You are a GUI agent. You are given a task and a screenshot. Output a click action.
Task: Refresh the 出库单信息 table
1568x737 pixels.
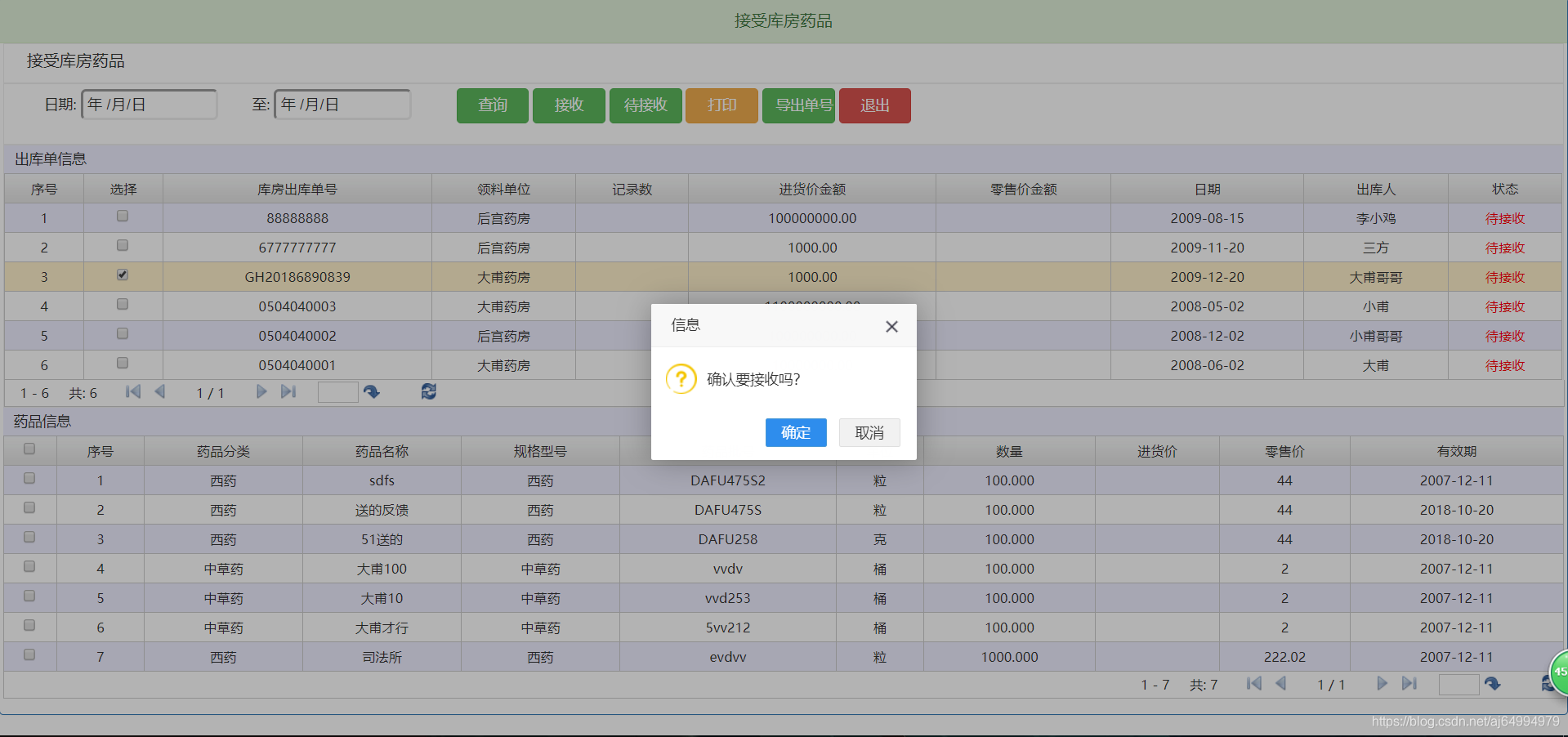[429, 392]
